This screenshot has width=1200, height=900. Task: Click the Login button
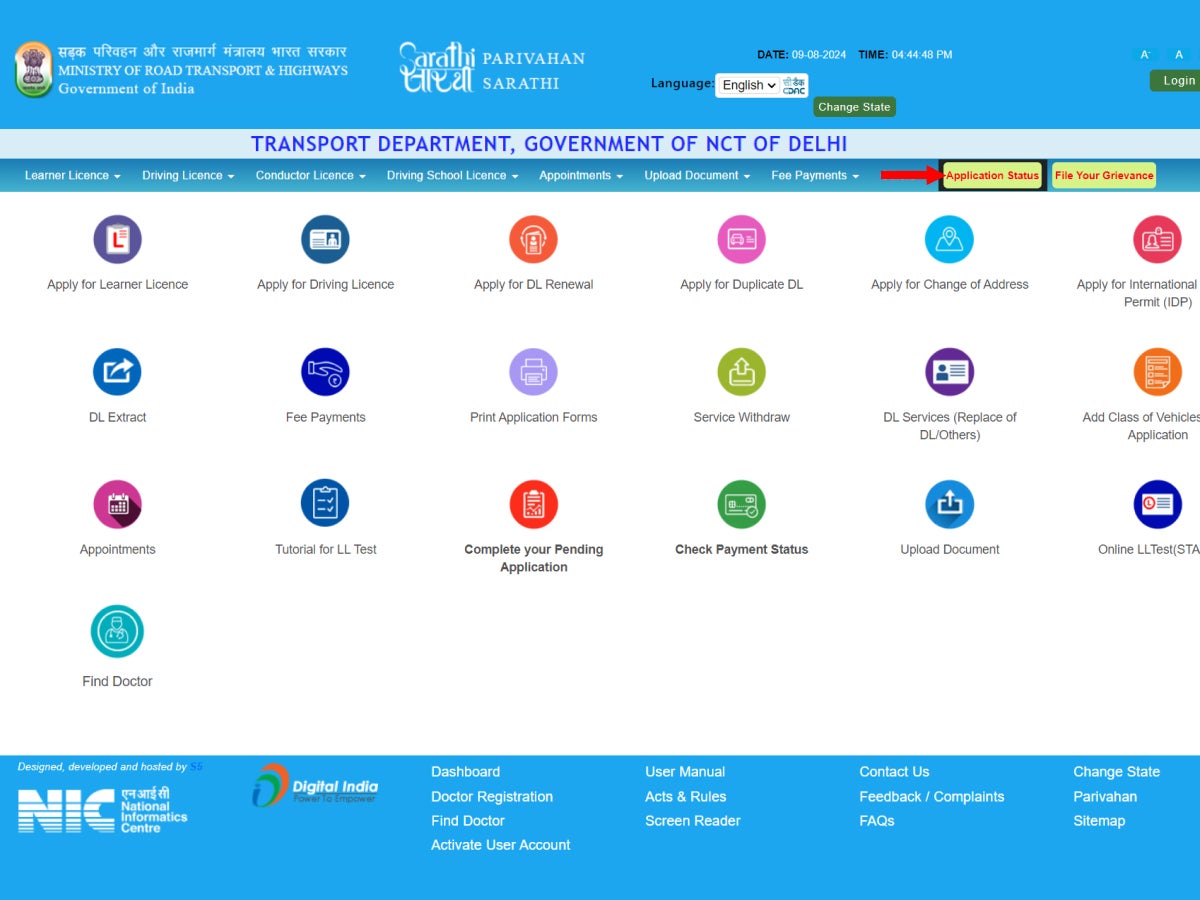1178,80
